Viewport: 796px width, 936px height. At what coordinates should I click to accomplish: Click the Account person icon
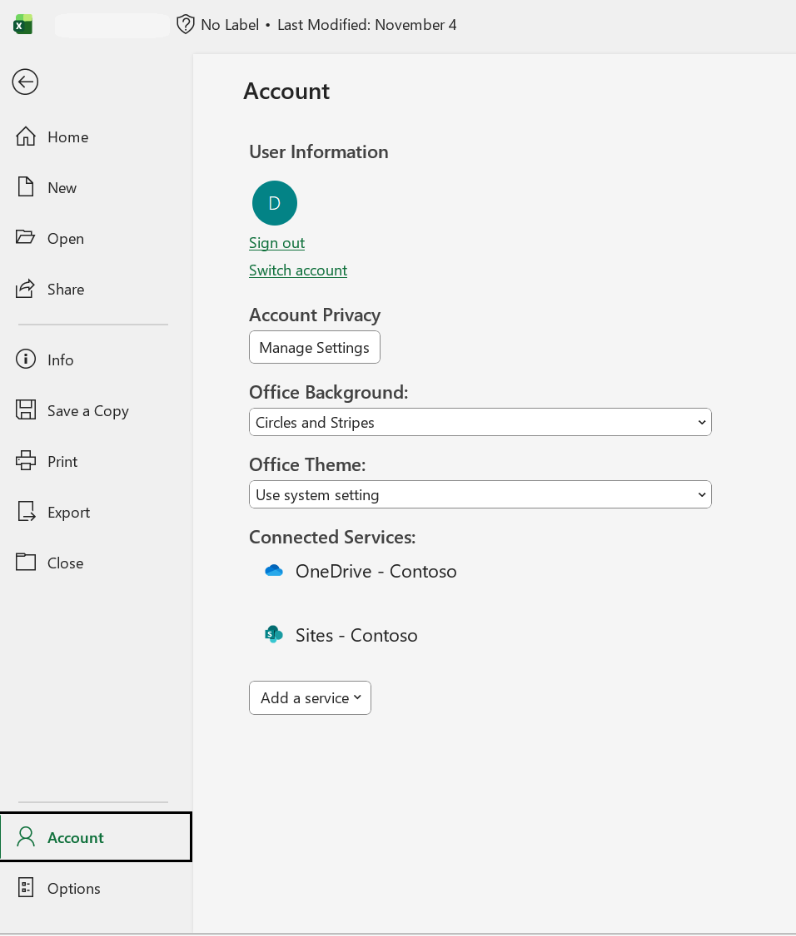pos(26,837)
